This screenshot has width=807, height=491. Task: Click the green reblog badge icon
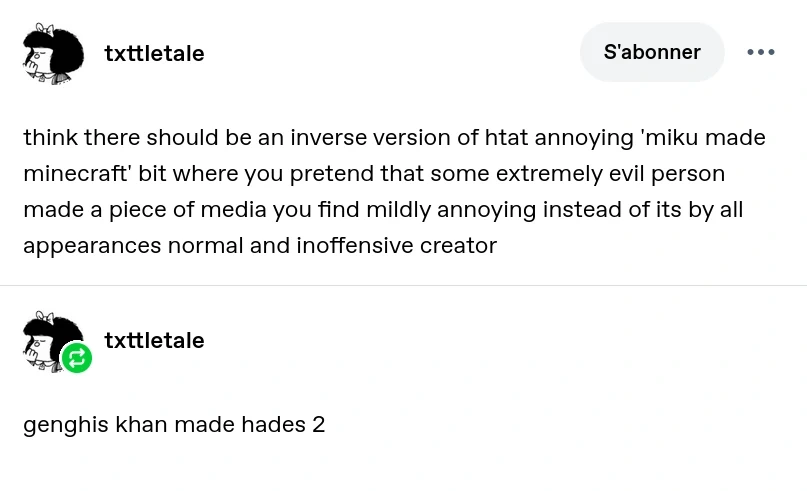pyautogui.click(x=77, y=358)
